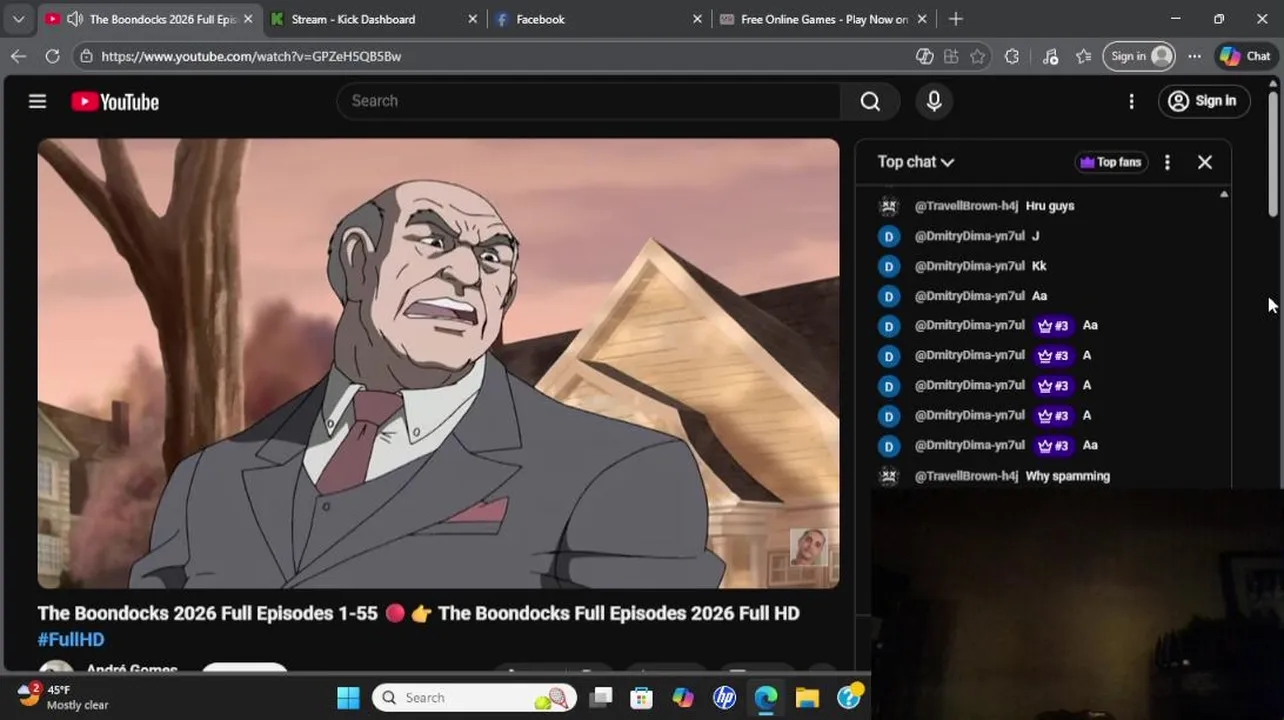This screenshot has height=720, width=1284.
Task: Click the #3 crown badge on the 'A' message directly under 'Aa'
Action: click(x=1053, y=356)
